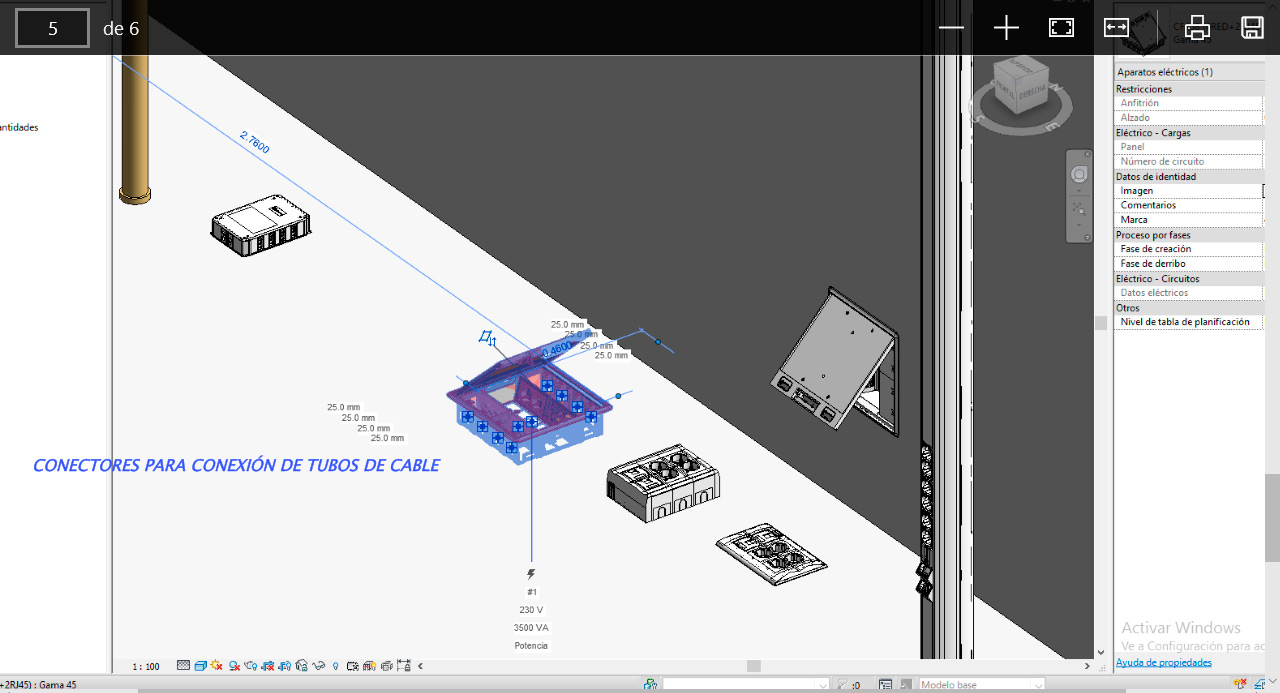1280x693 pixels.
Task: Click the page number 5 input box
Action: [52, 28]
